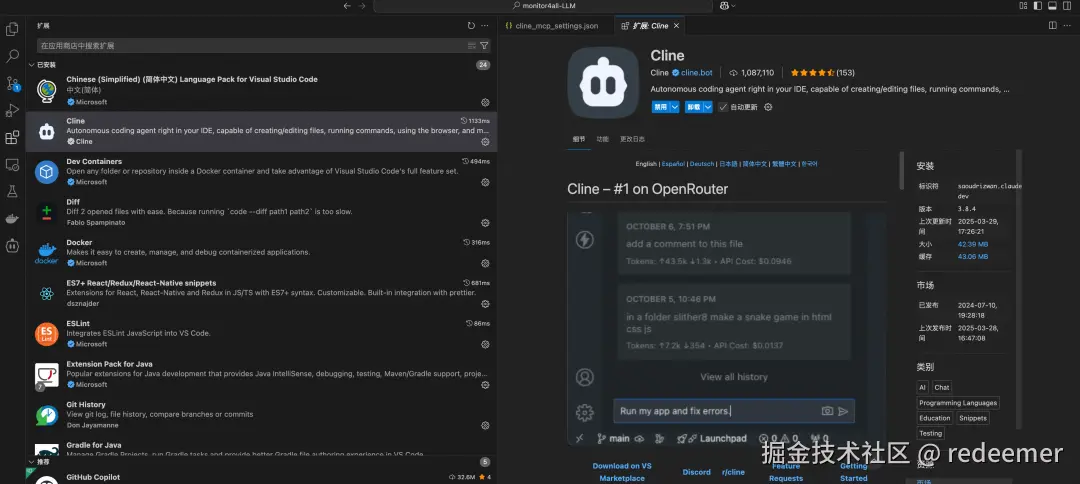Open Remote Explorer in activity bar

12,165
